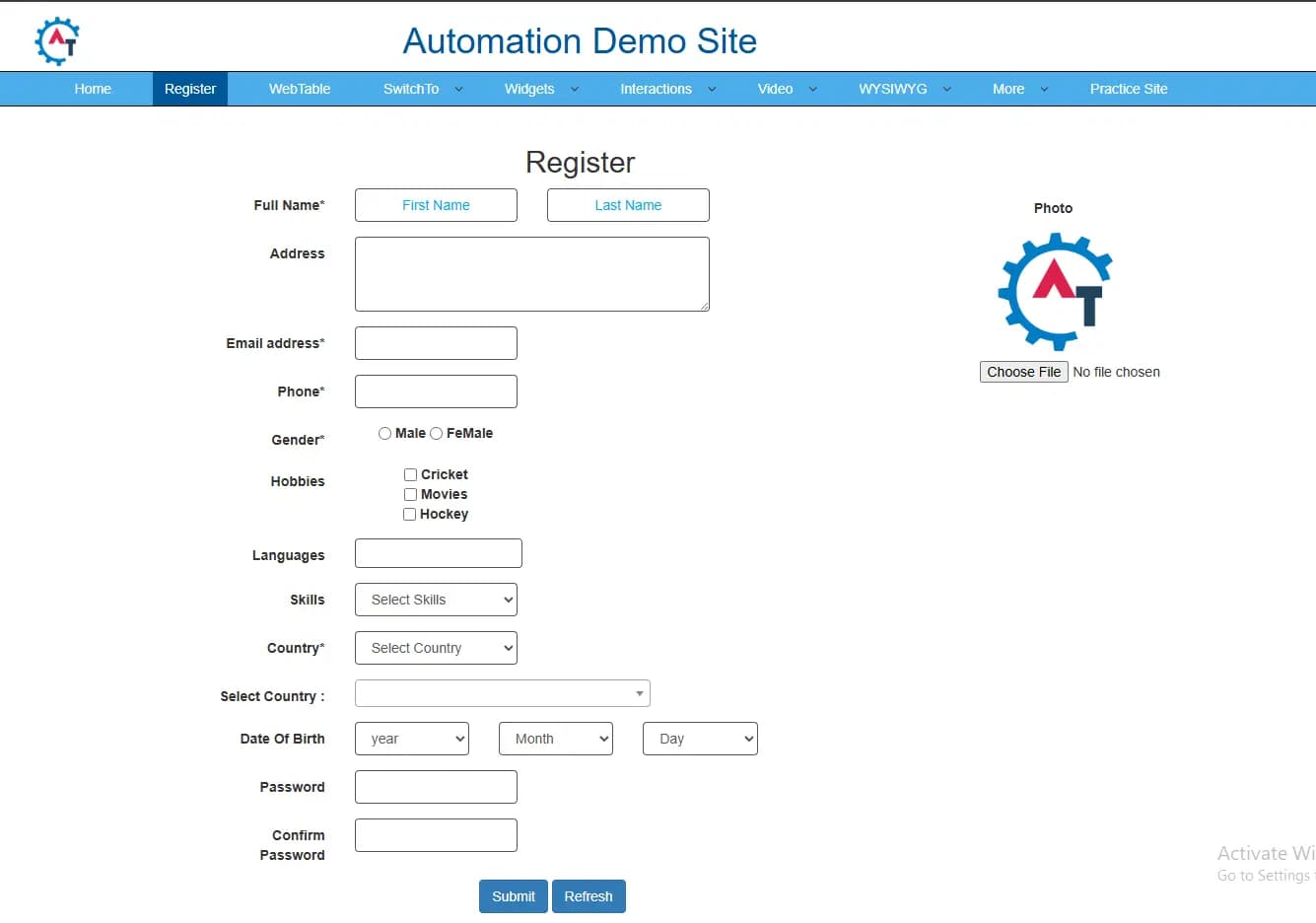The height and width of the screenshot is (923, 1316).
Task: Click the No file chosen text
Action: tap(1116, 372)
